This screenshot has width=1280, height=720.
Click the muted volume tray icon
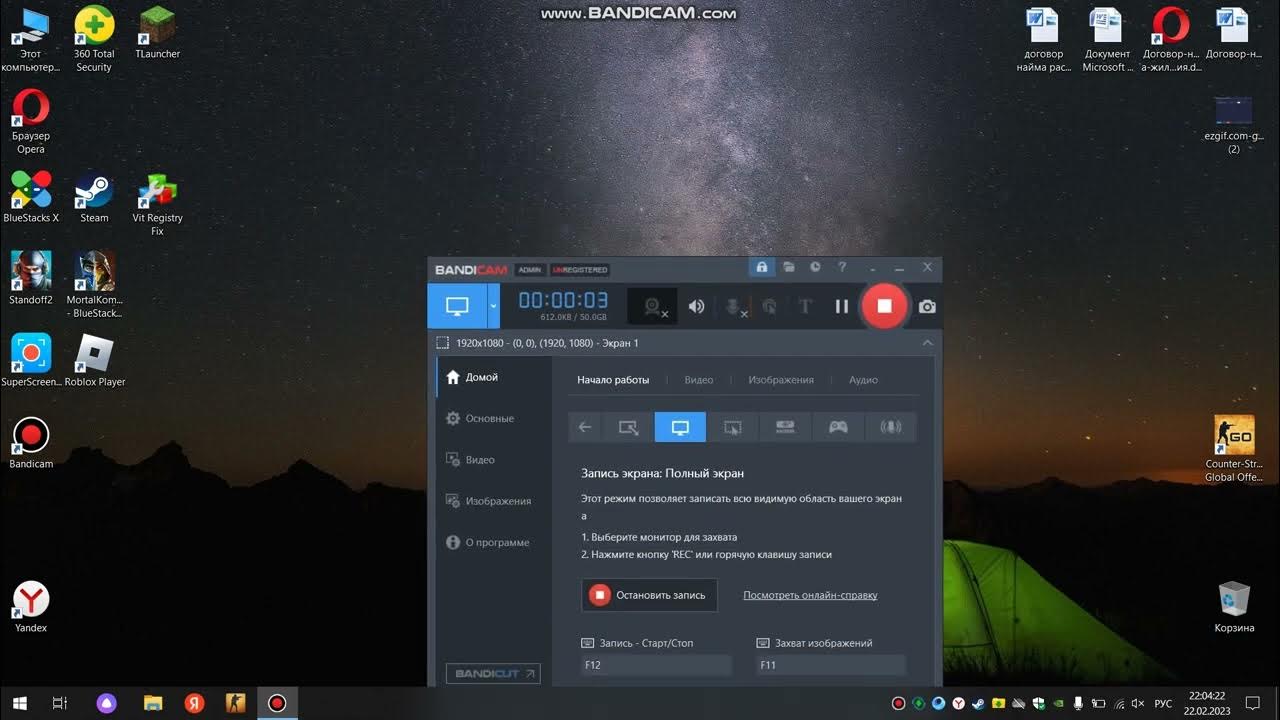[x=1138, y=704]
